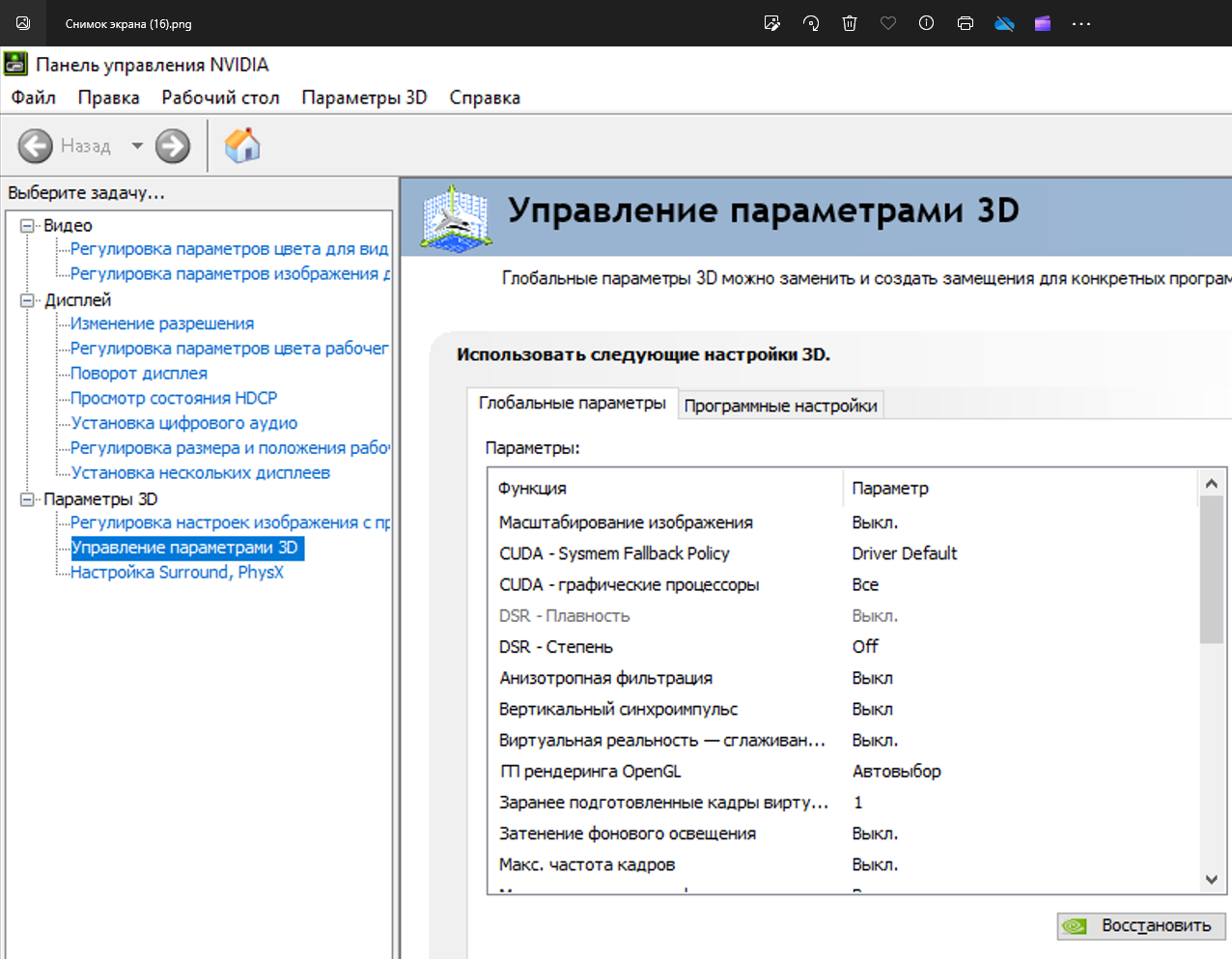1232x959 pixels.
Task: Open the Изменение разрешения link
Action: [162, 324]
